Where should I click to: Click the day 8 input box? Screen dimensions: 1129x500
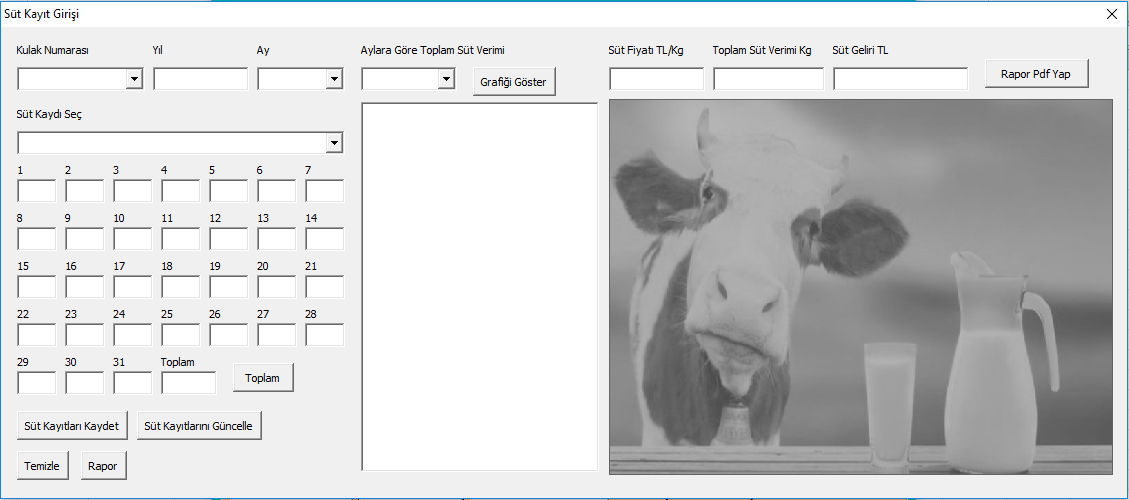(37, 238)
